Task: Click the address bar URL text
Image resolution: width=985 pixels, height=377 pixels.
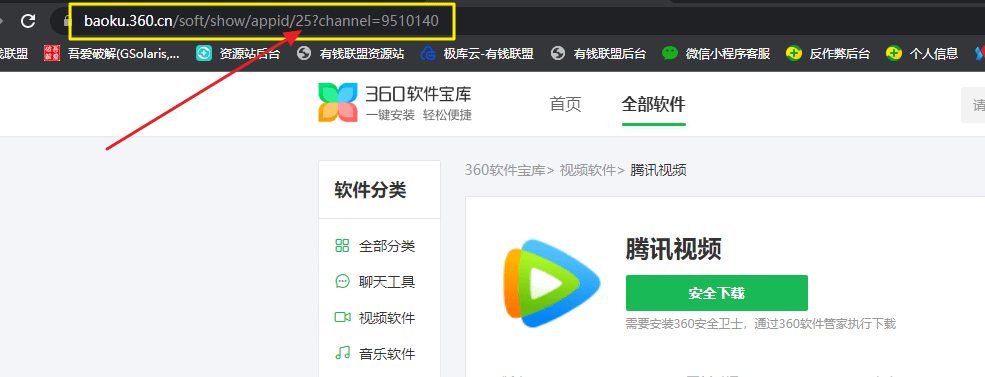Action: tap(261, 21)
